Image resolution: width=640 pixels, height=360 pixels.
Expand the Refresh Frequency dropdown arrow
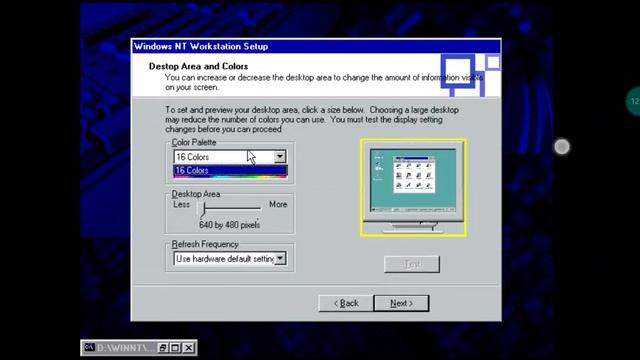(x=280, y=258)
